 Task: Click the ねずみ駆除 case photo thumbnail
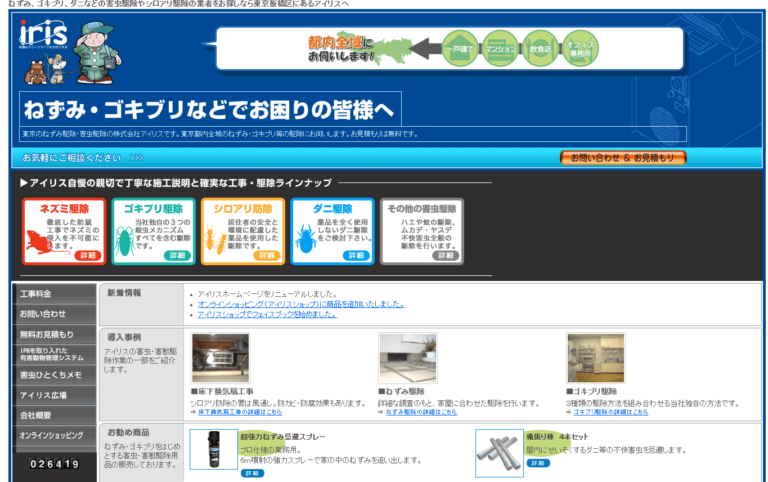pyautogui.click(x=407, y=358)
